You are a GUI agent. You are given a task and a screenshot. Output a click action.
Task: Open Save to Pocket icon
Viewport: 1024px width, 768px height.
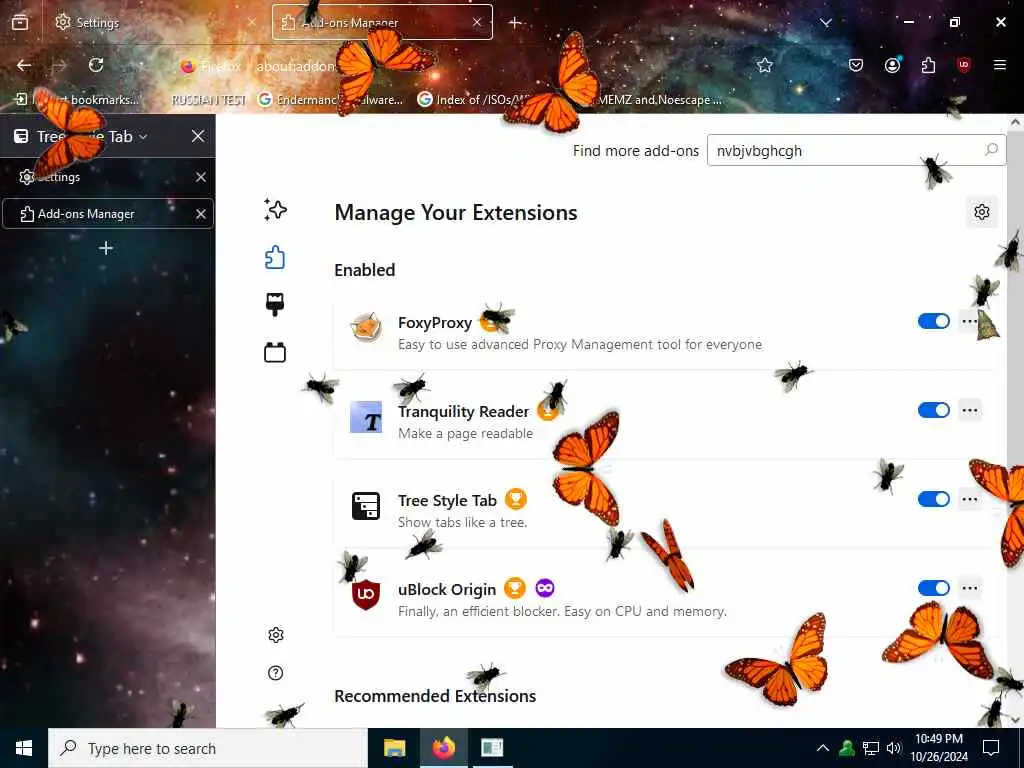[856, 65]
